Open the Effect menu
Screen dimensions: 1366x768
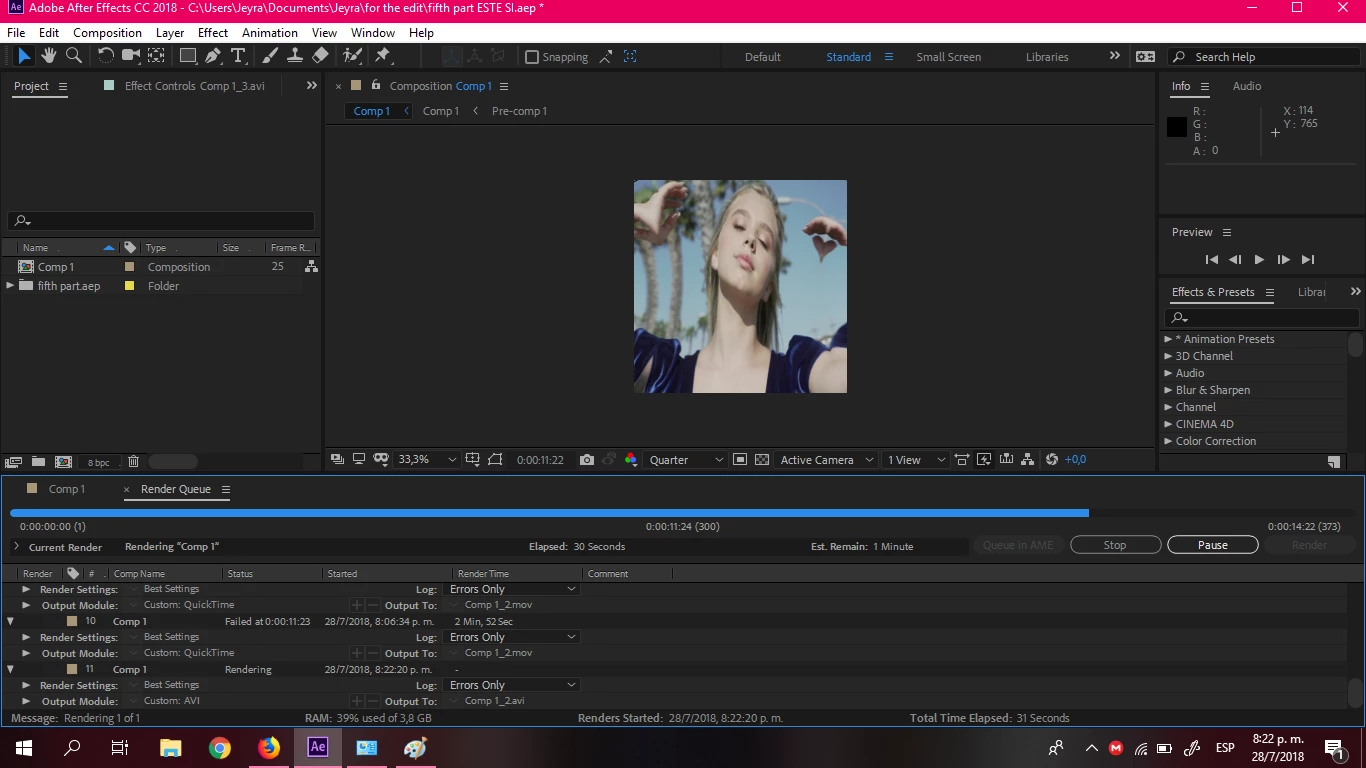click(x=213, y=32)
